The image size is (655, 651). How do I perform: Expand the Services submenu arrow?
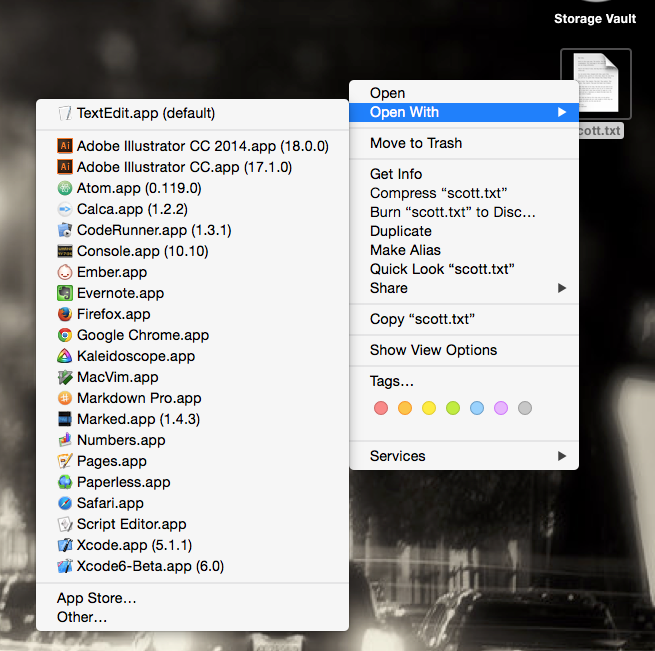(x=562, y=456)
